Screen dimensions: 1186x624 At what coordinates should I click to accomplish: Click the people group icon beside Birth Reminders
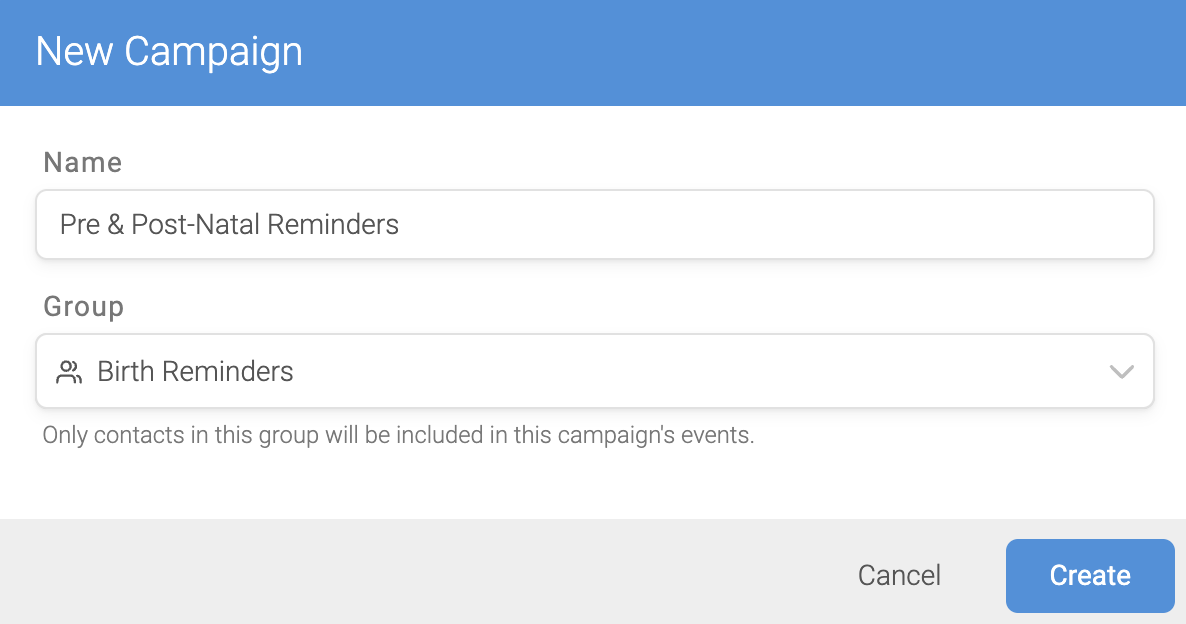[69, 371]
